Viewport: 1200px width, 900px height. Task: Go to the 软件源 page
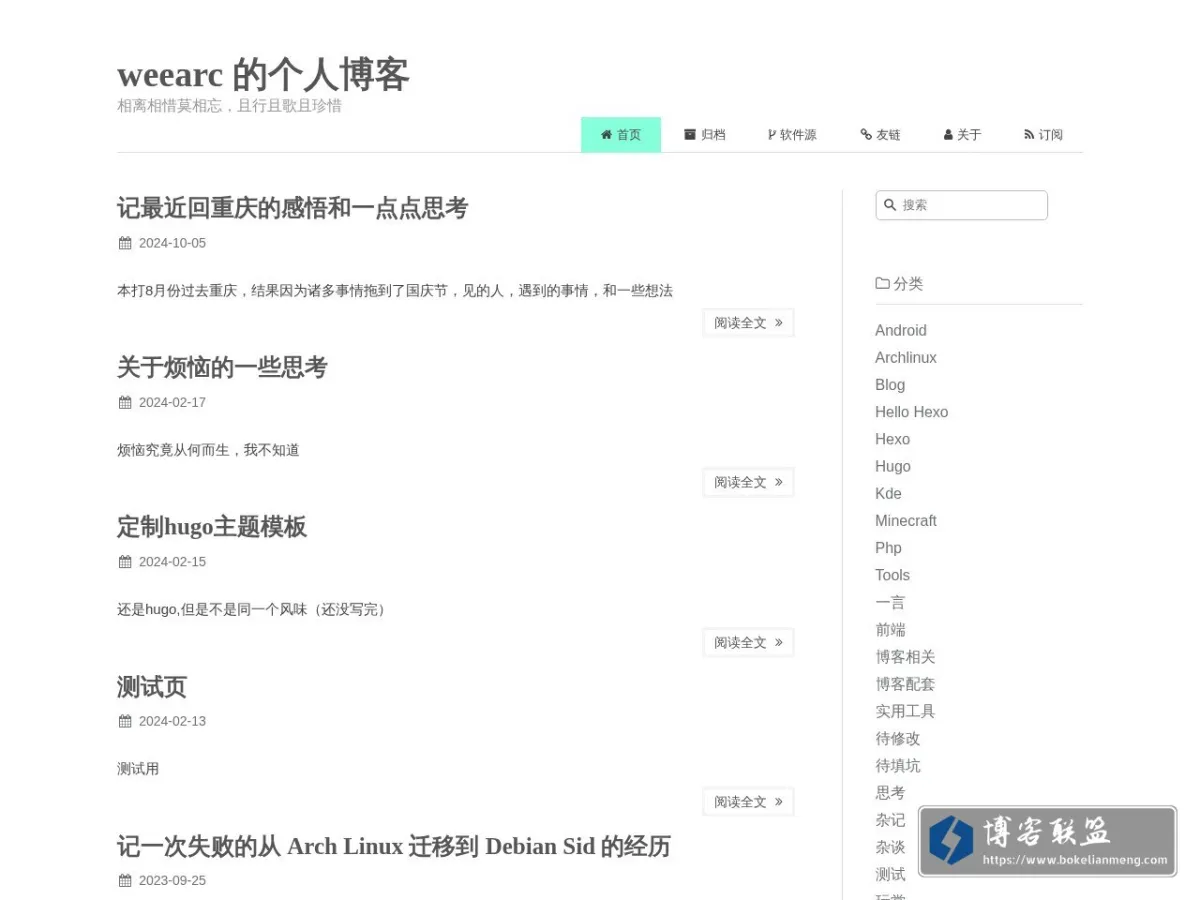(x=792, y=135)
